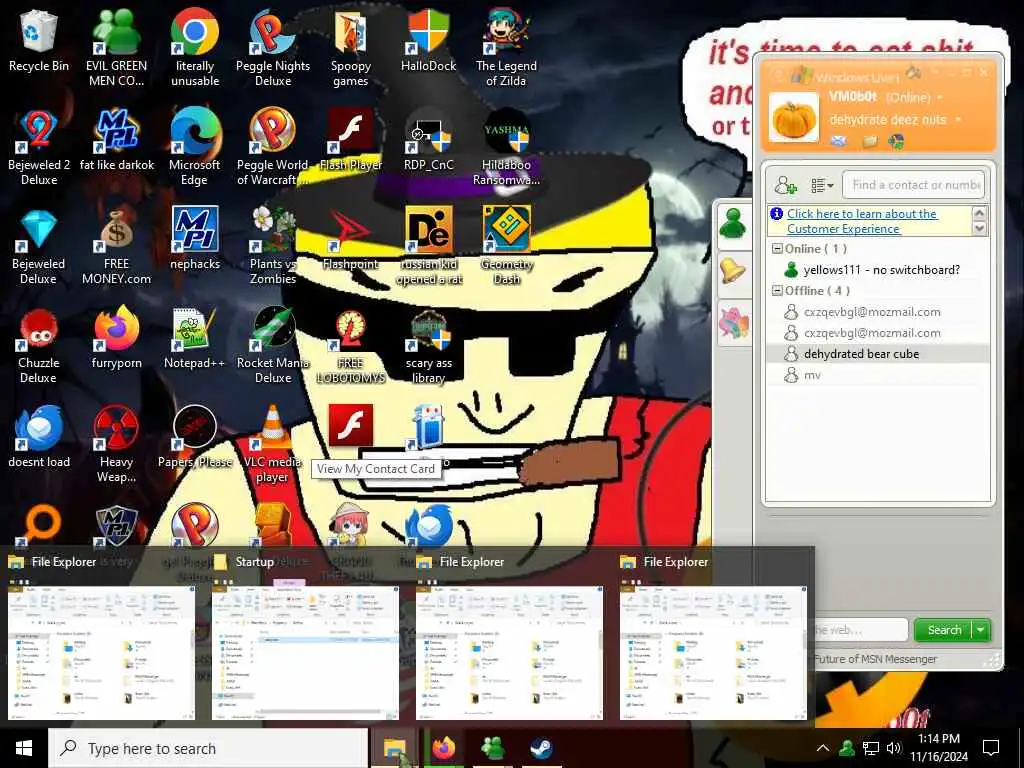Click the colorful globe icon in Messenger header
Screen dimensions: 1024x768
(897, 140)
